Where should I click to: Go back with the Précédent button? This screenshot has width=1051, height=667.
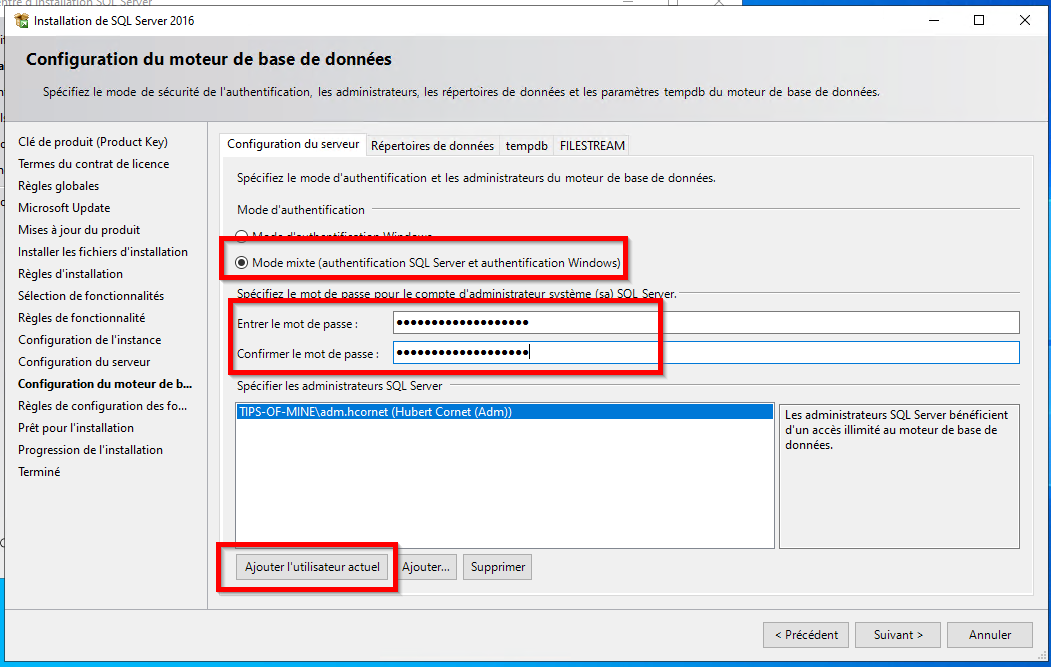pyautogui.click(x=806, y=635)
